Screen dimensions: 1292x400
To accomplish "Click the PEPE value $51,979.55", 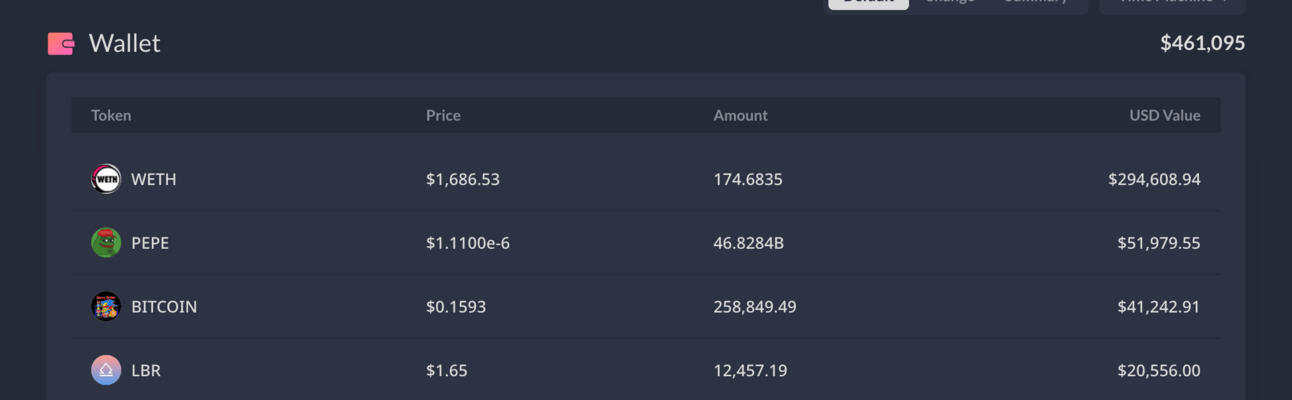I will pyautogui.click(x=1159, y=243).
